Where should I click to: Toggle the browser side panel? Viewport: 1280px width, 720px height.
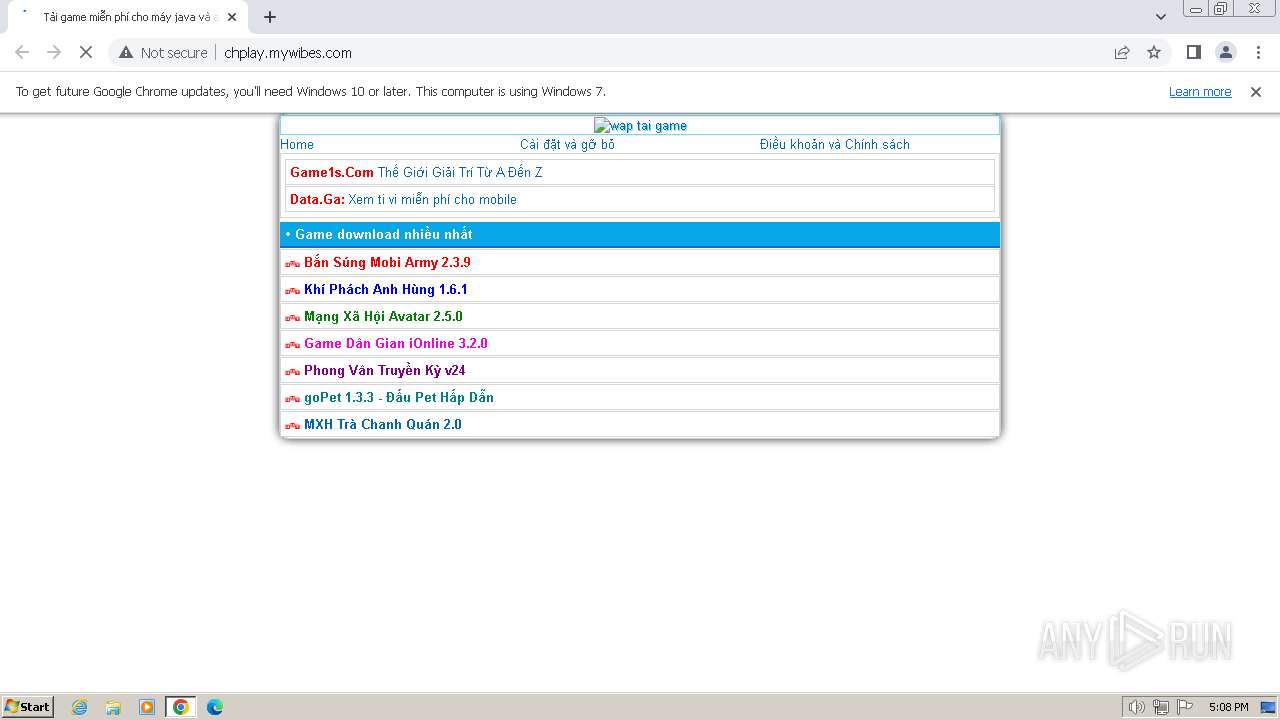point(1193,53)
